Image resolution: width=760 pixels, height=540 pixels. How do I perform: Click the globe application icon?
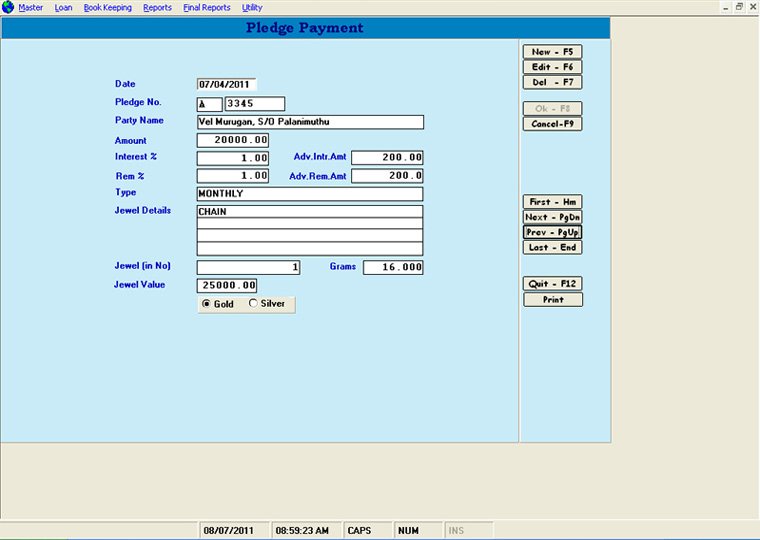point(8,7)
